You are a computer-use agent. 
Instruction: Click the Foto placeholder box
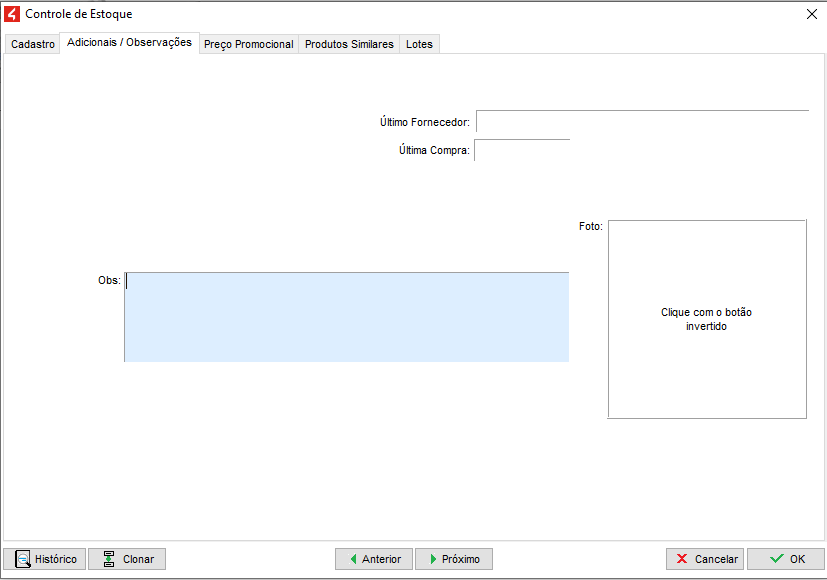click(x=706, y=319)
